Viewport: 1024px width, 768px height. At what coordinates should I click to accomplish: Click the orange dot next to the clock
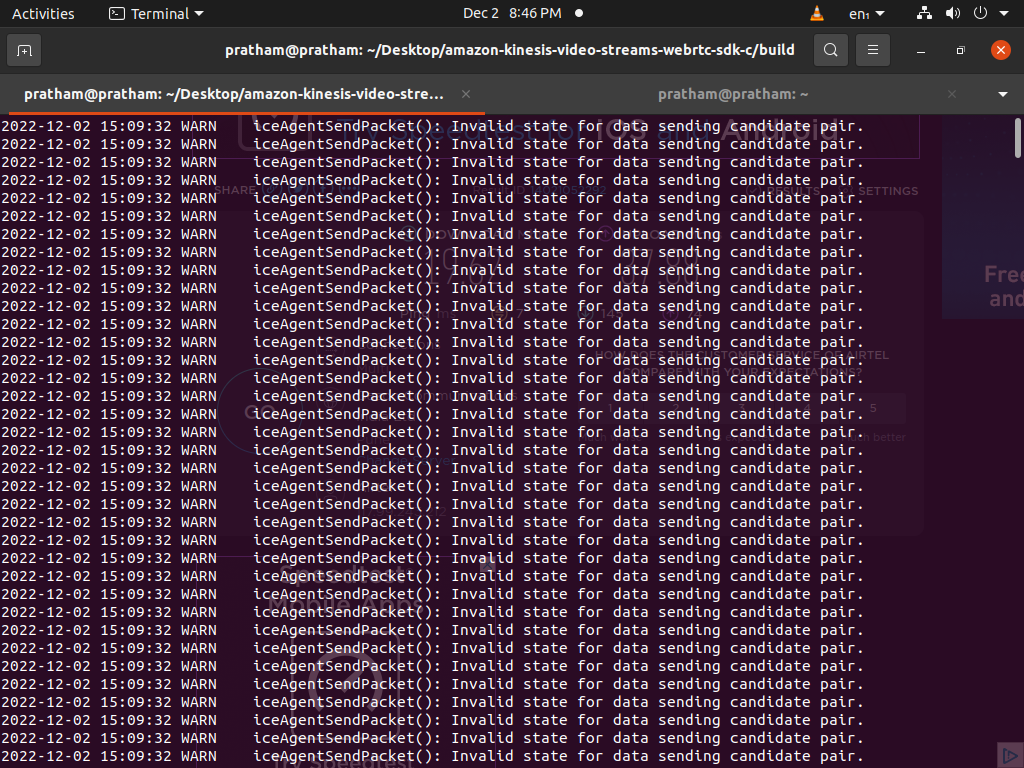[x=580, y=13]
